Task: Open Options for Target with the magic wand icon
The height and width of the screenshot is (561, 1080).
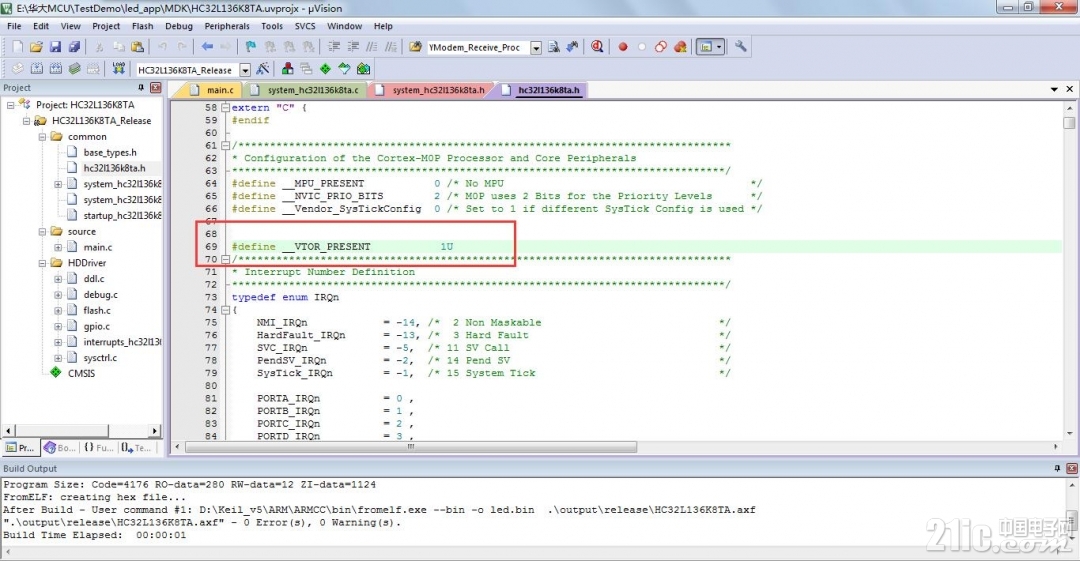Action: click(262, 69)
